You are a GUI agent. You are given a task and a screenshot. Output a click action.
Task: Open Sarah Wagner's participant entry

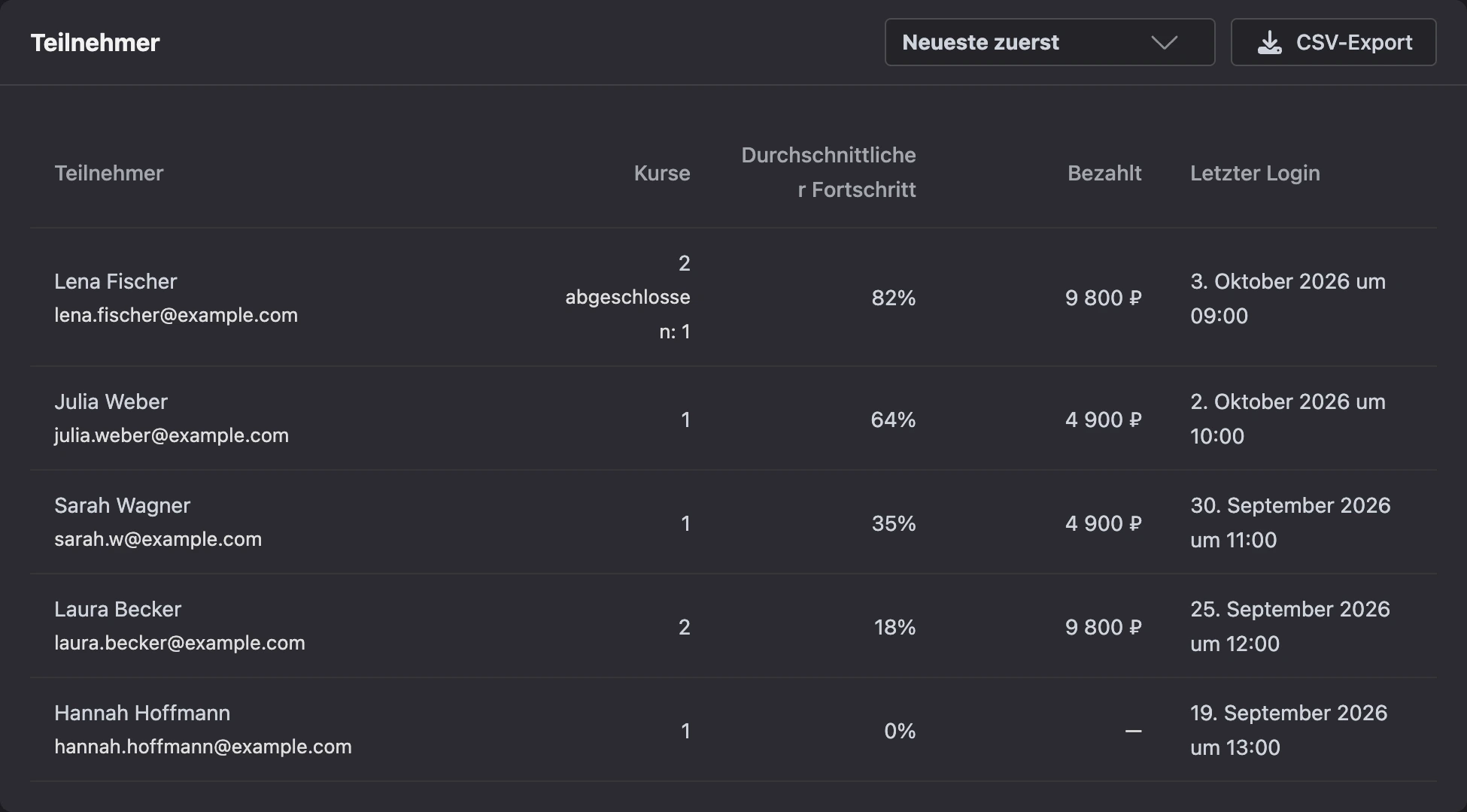pyautogui.click(x=733, y=523)
